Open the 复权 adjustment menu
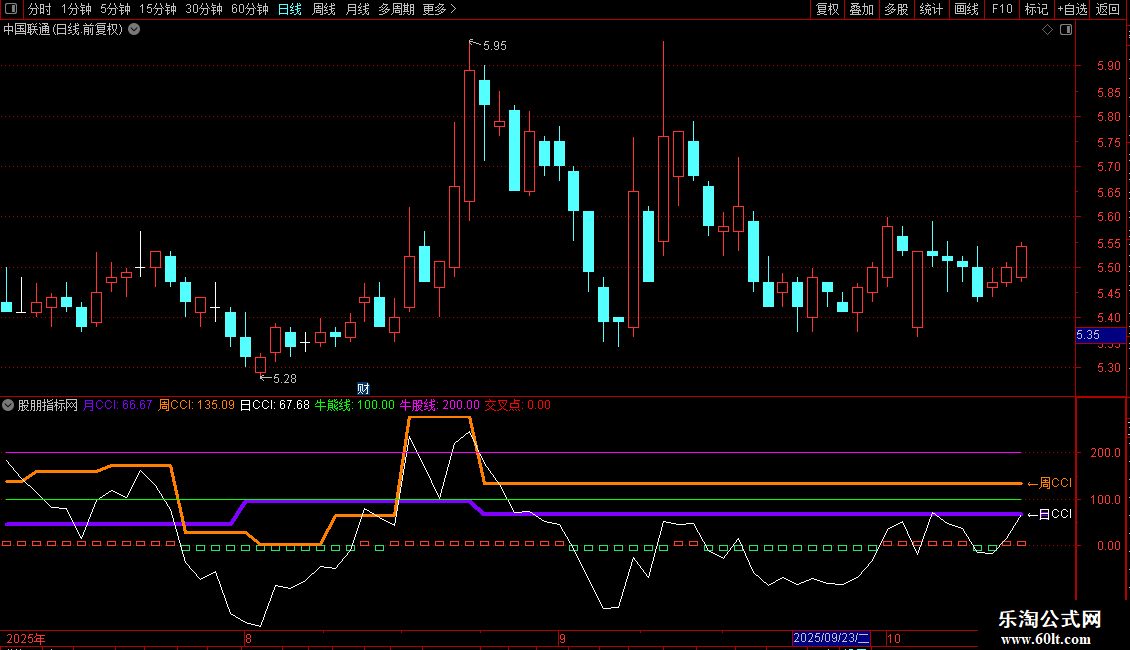Screen dimensions: 1130x650 click(827, 9)
